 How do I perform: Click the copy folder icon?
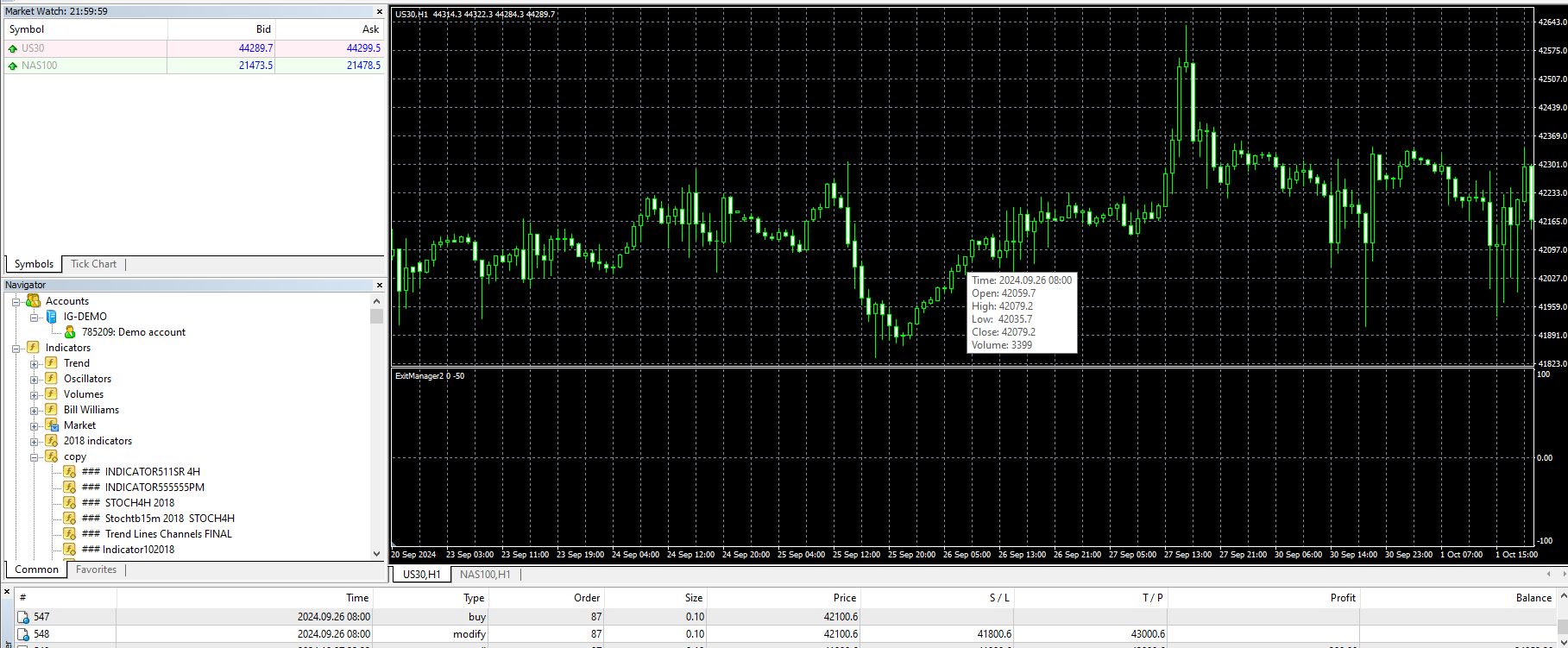click(51, 456)
